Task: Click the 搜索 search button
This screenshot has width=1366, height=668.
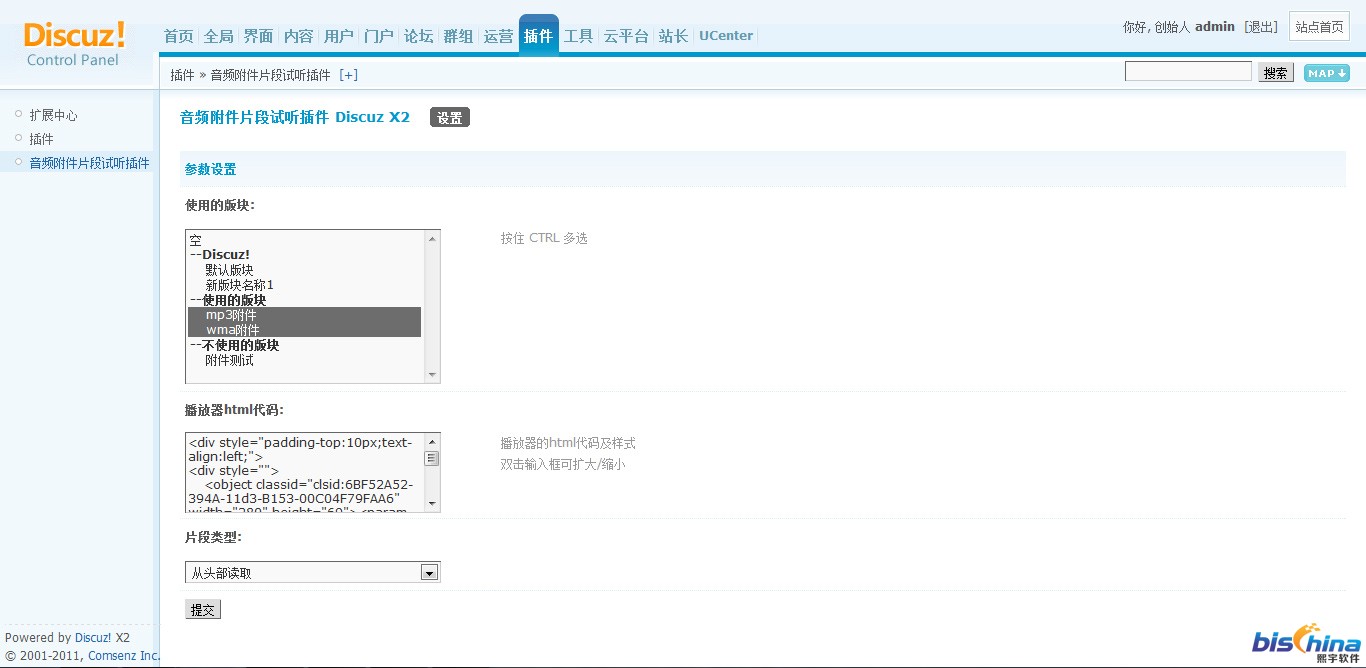Action: 1275,73
